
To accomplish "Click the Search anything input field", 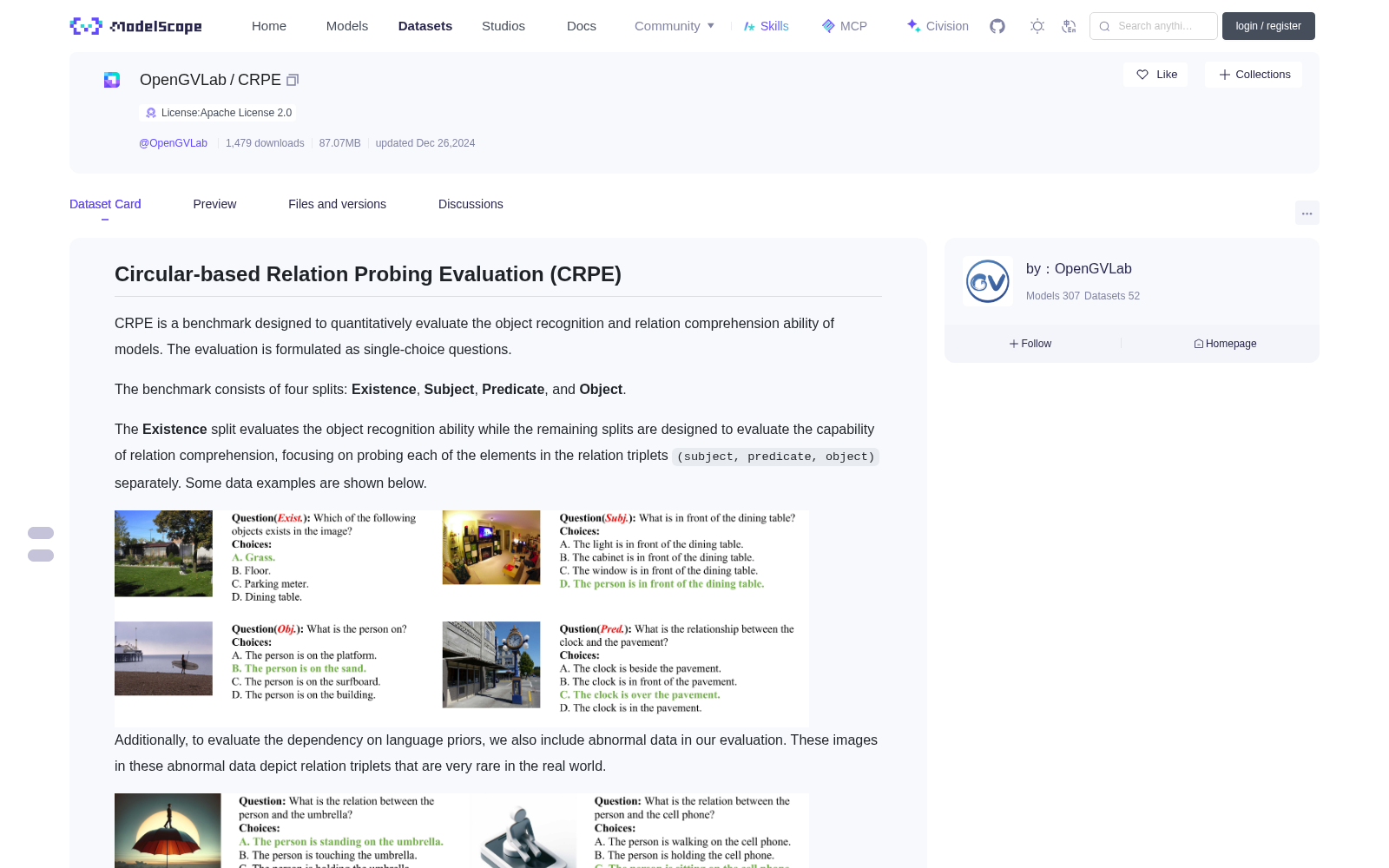I will [1154, 26].
